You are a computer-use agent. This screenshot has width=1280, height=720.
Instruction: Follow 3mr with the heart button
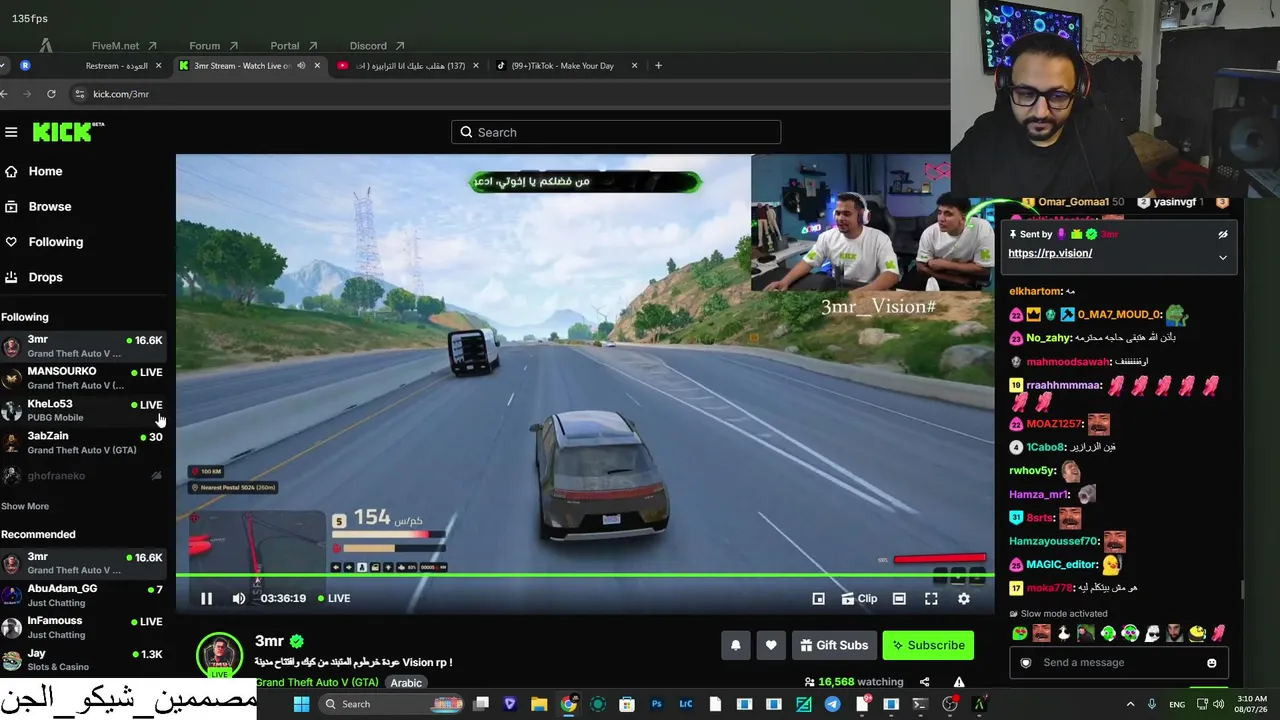point(770,645)
